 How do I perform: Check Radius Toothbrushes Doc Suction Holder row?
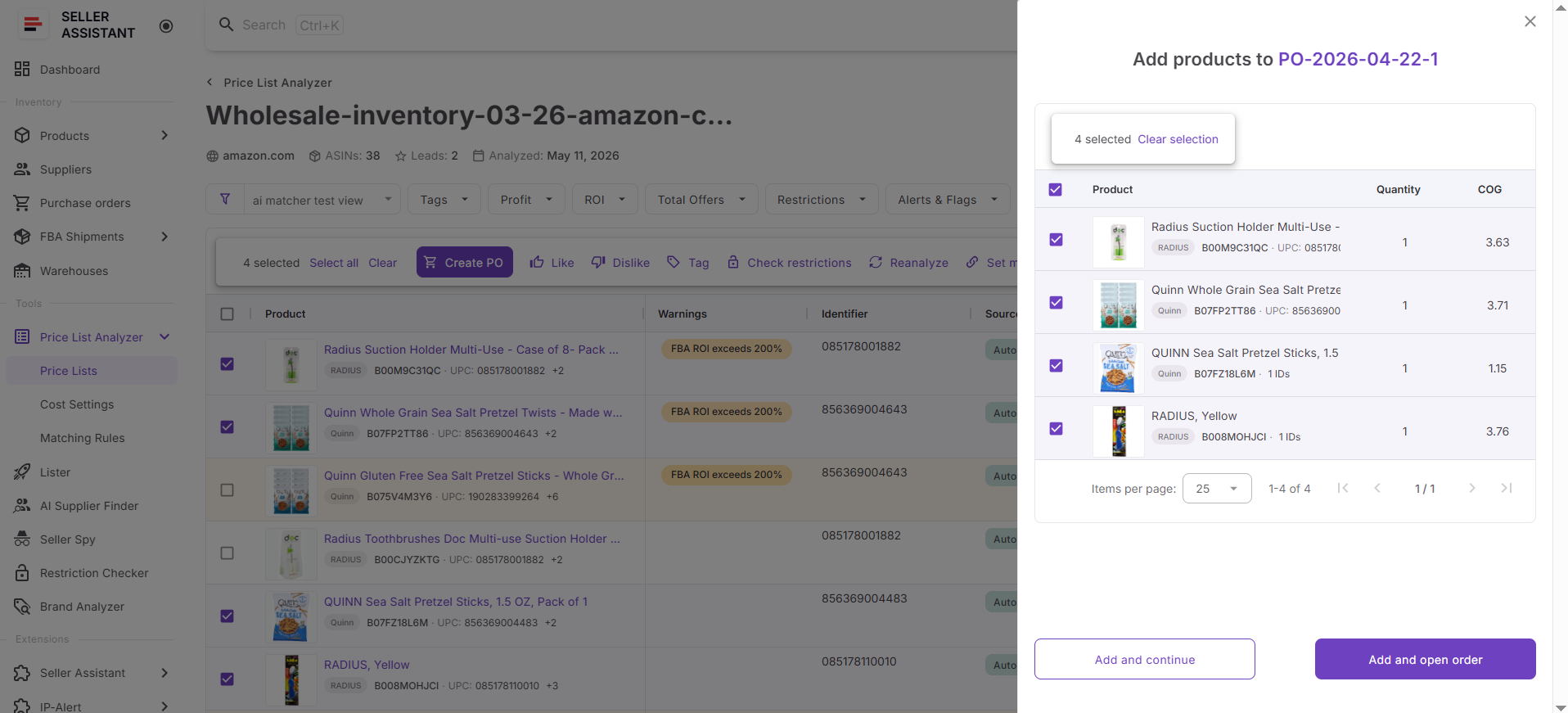[228, 553]
